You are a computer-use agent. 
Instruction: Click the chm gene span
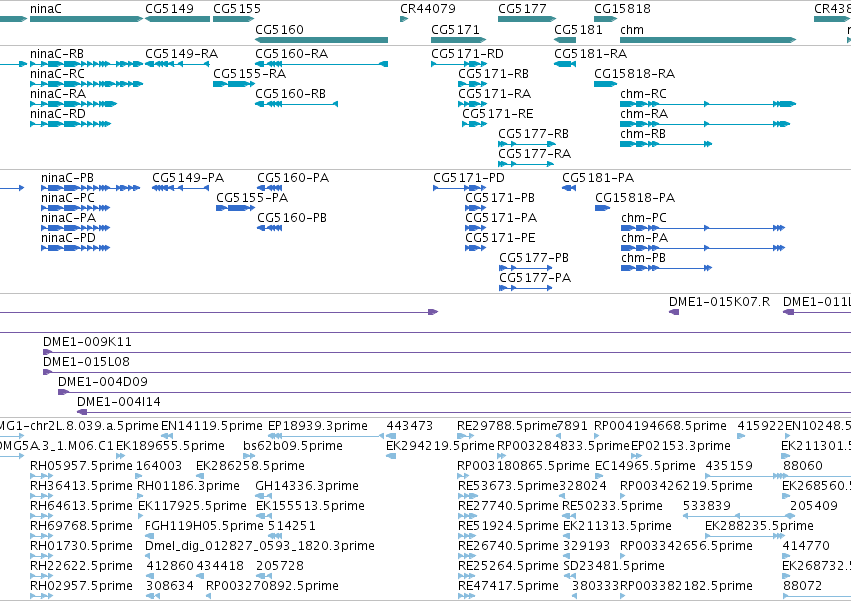point(708,40)
